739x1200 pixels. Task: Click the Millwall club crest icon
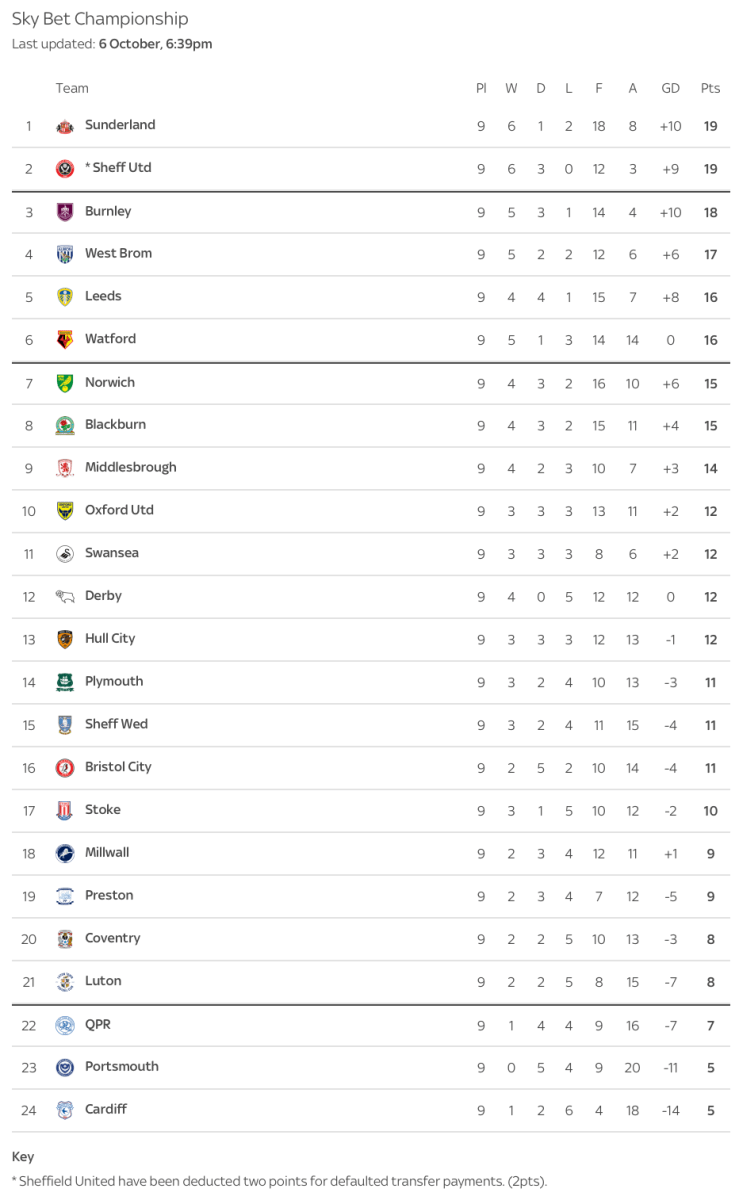(x=65, y=854)
